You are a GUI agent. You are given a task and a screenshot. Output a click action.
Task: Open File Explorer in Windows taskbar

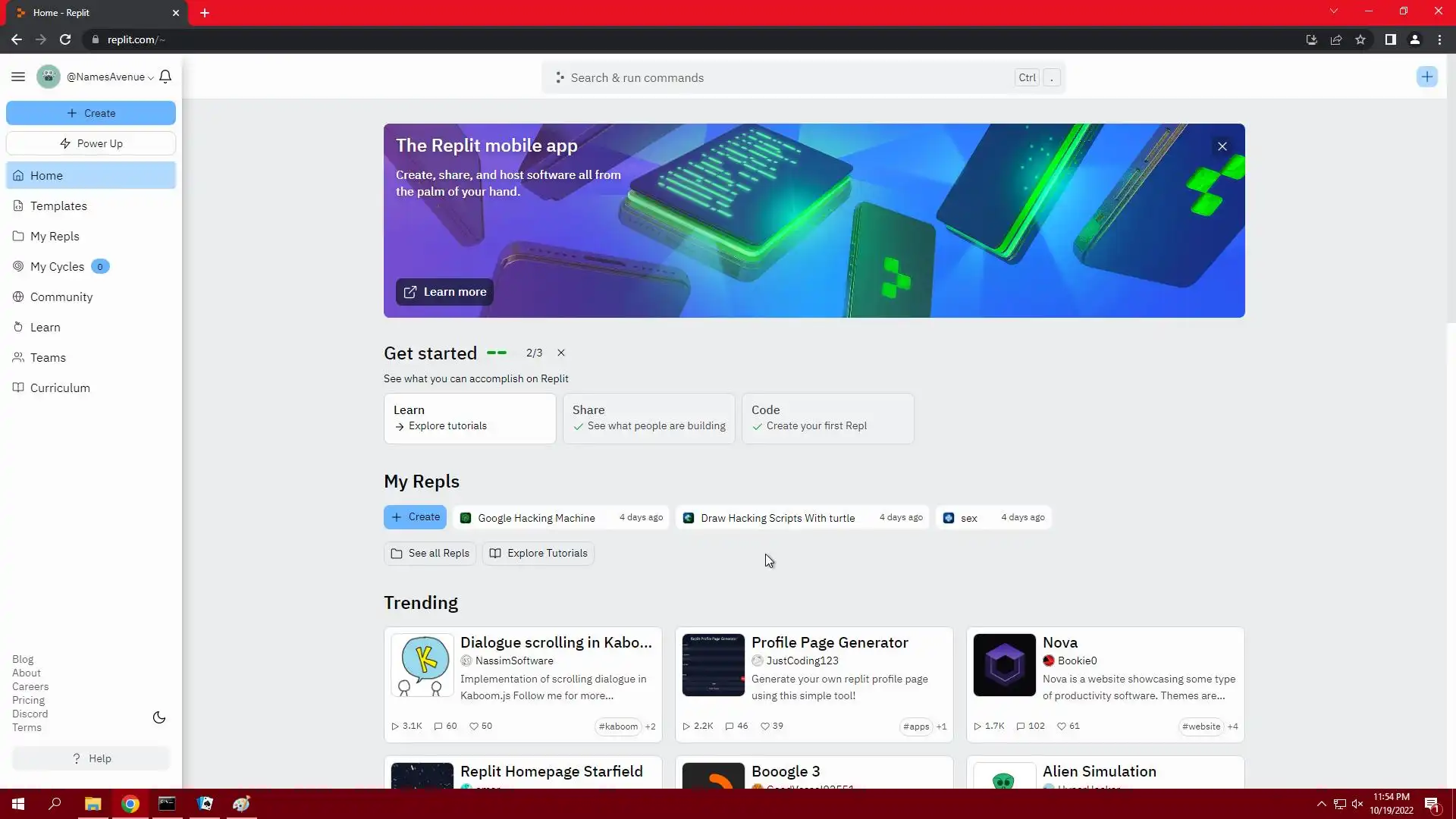point(93,804)
